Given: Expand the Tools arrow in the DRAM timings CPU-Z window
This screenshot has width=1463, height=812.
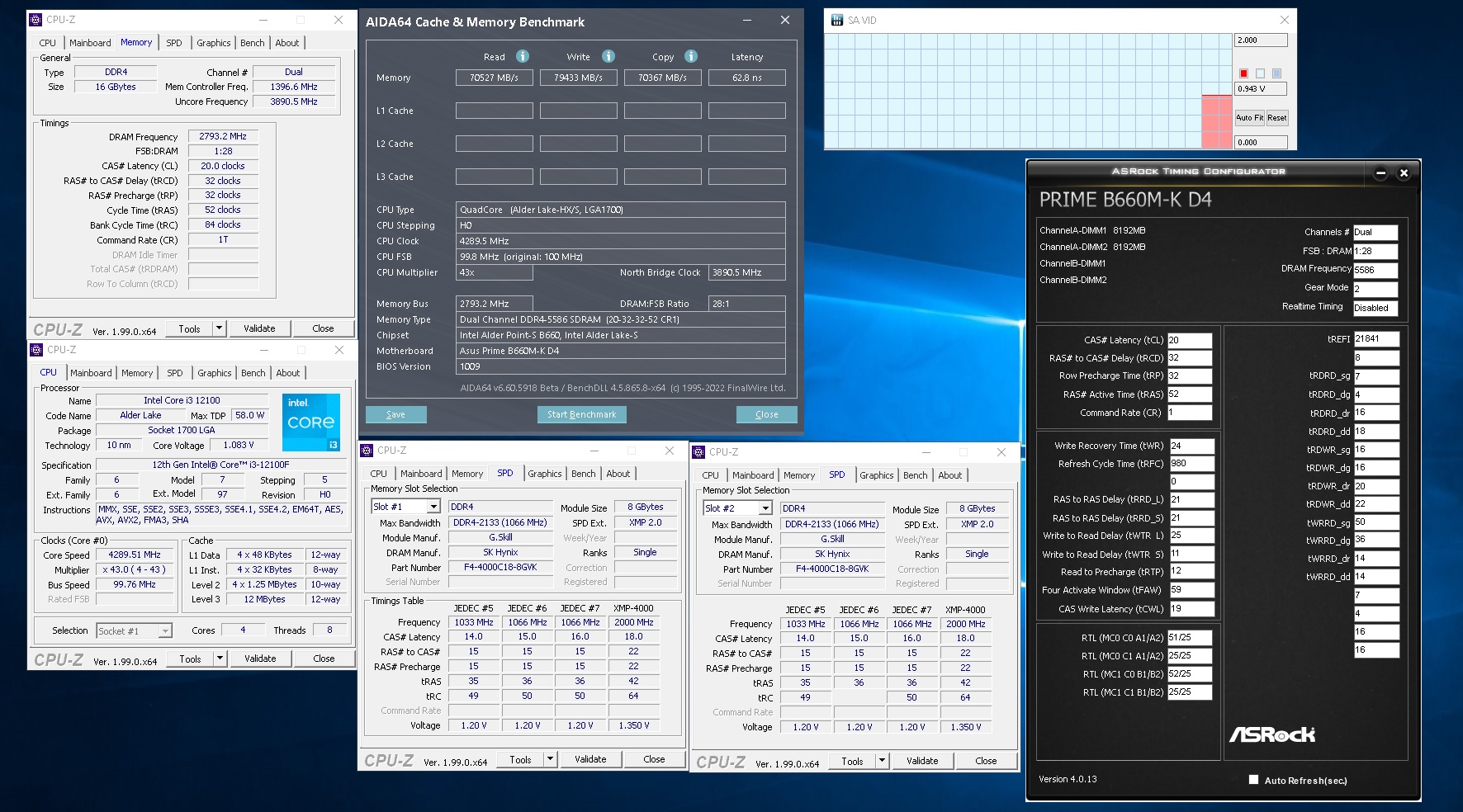Looking at the screenshot, I should coord(220,328).
